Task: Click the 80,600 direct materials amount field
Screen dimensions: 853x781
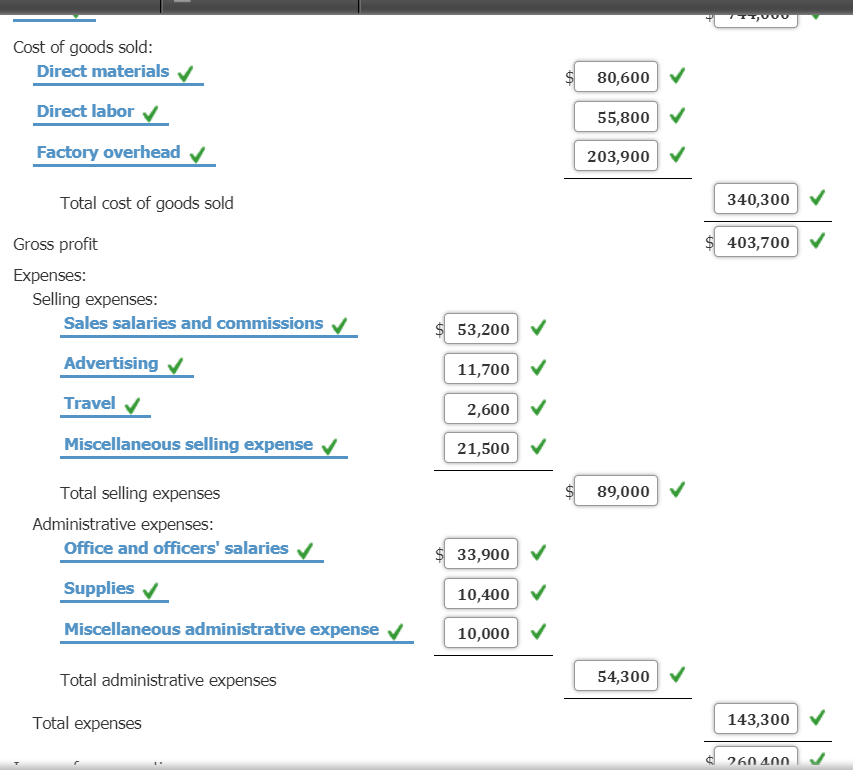Action: point(616,77)
